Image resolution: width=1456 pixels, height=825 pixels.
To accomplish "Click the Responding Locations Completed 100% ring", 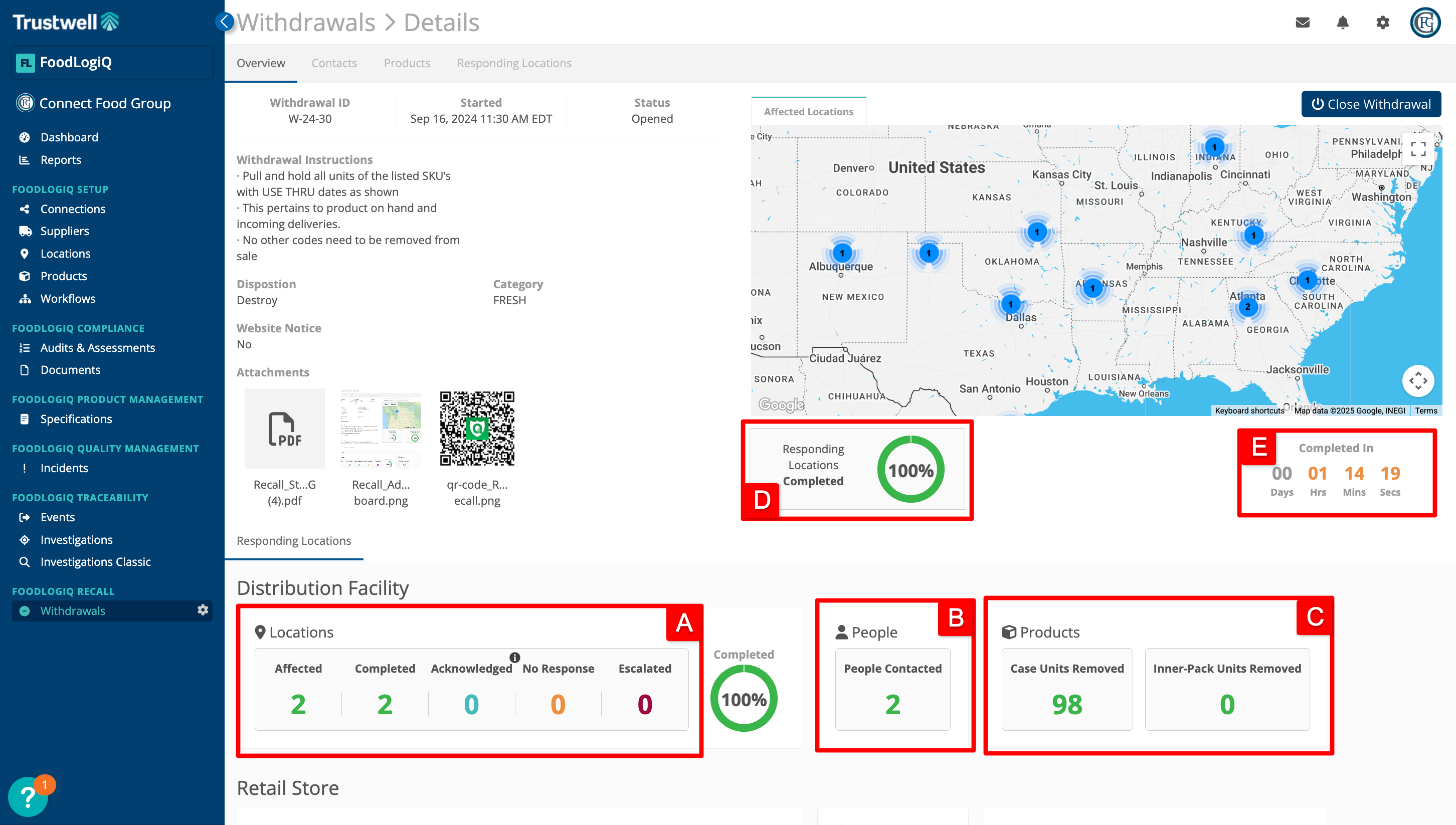I will click(910, 470).
